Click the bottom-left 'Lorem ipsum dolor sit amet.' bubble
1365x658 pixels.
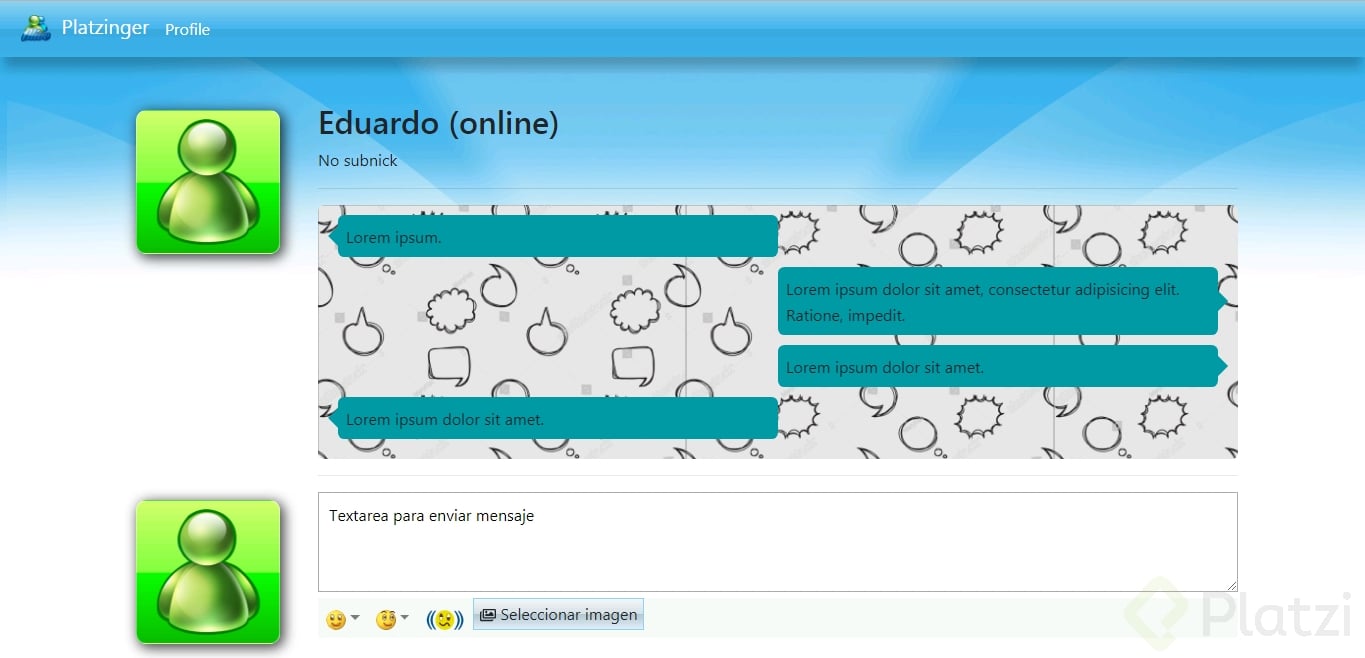pos(554,418)
